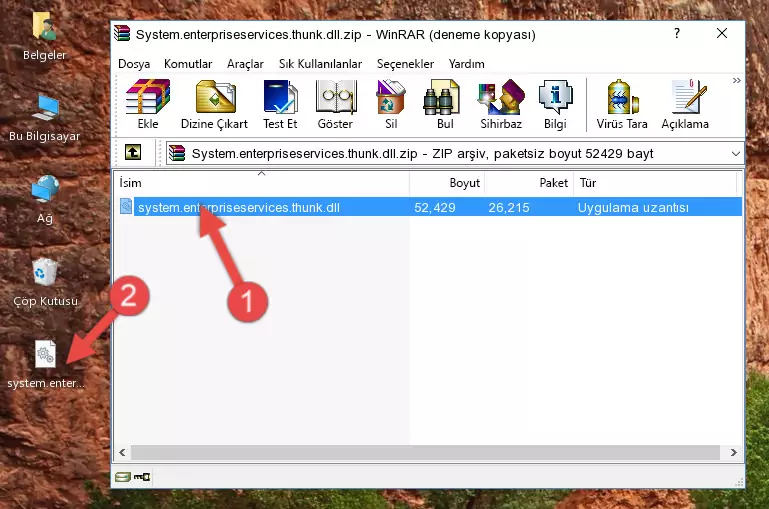Screen dimensions: 769x509
Task: Open Belgeler desktop icon
Action: point(44,37)
